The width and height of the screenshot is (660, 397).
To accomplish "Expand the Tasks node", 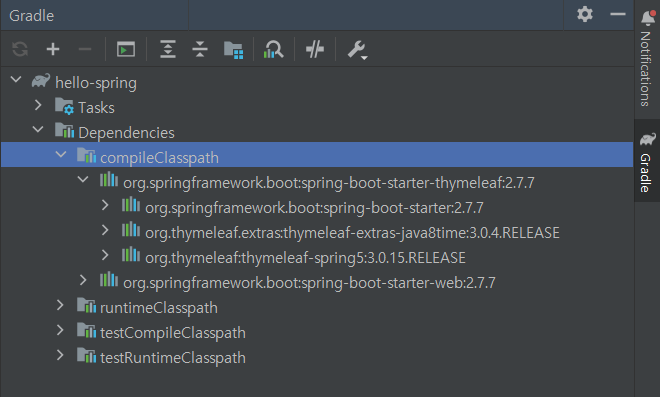I will 38,104.
